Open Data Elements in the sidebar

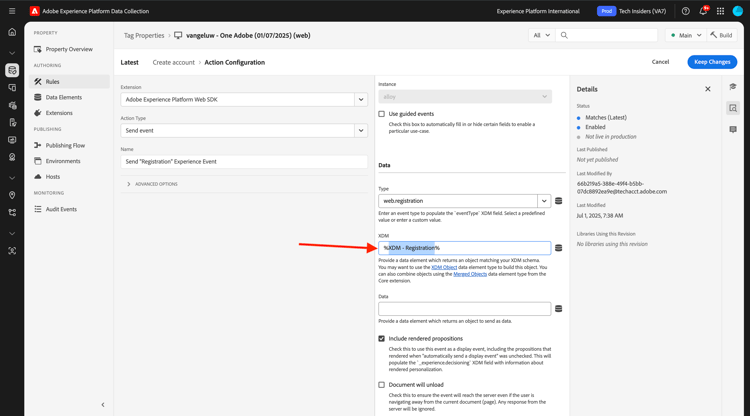coord(64,97)
